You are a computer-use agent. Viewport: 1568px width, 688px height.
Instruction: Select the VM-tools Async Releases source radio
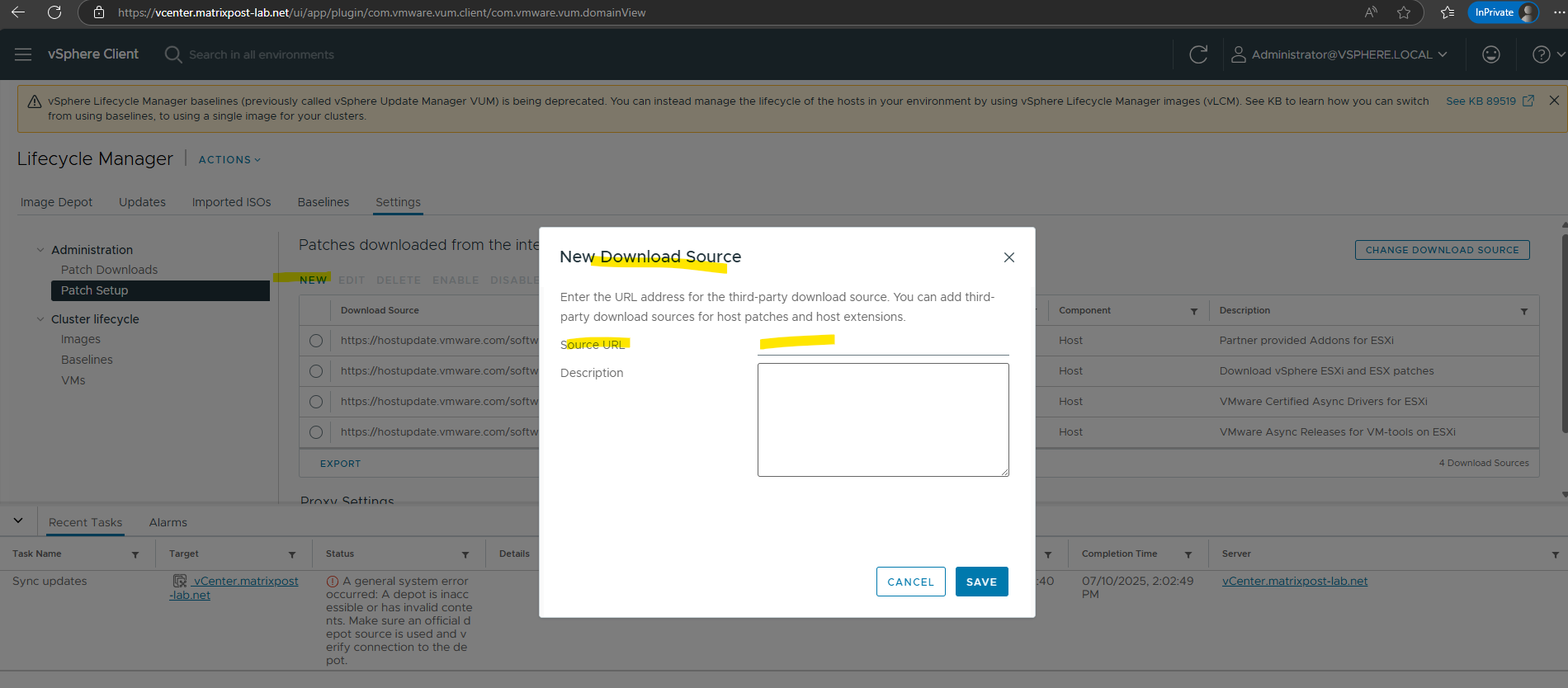[316, 432]
